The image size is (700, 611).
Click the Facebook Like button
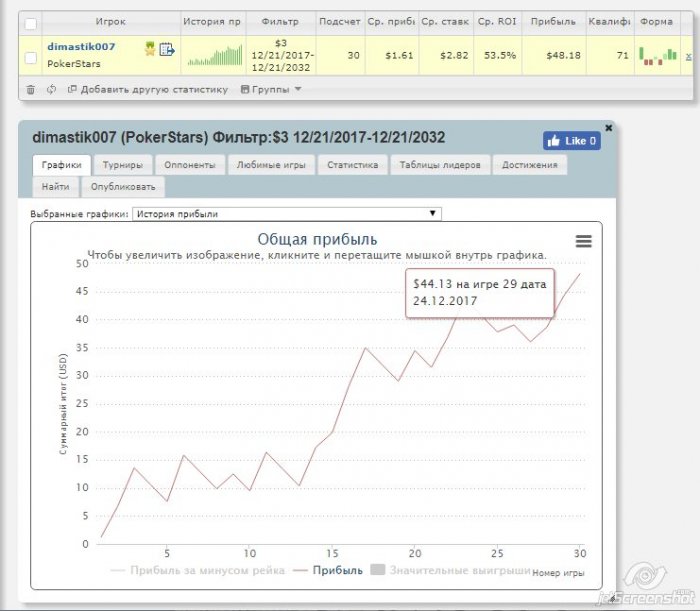coord(571,141)
